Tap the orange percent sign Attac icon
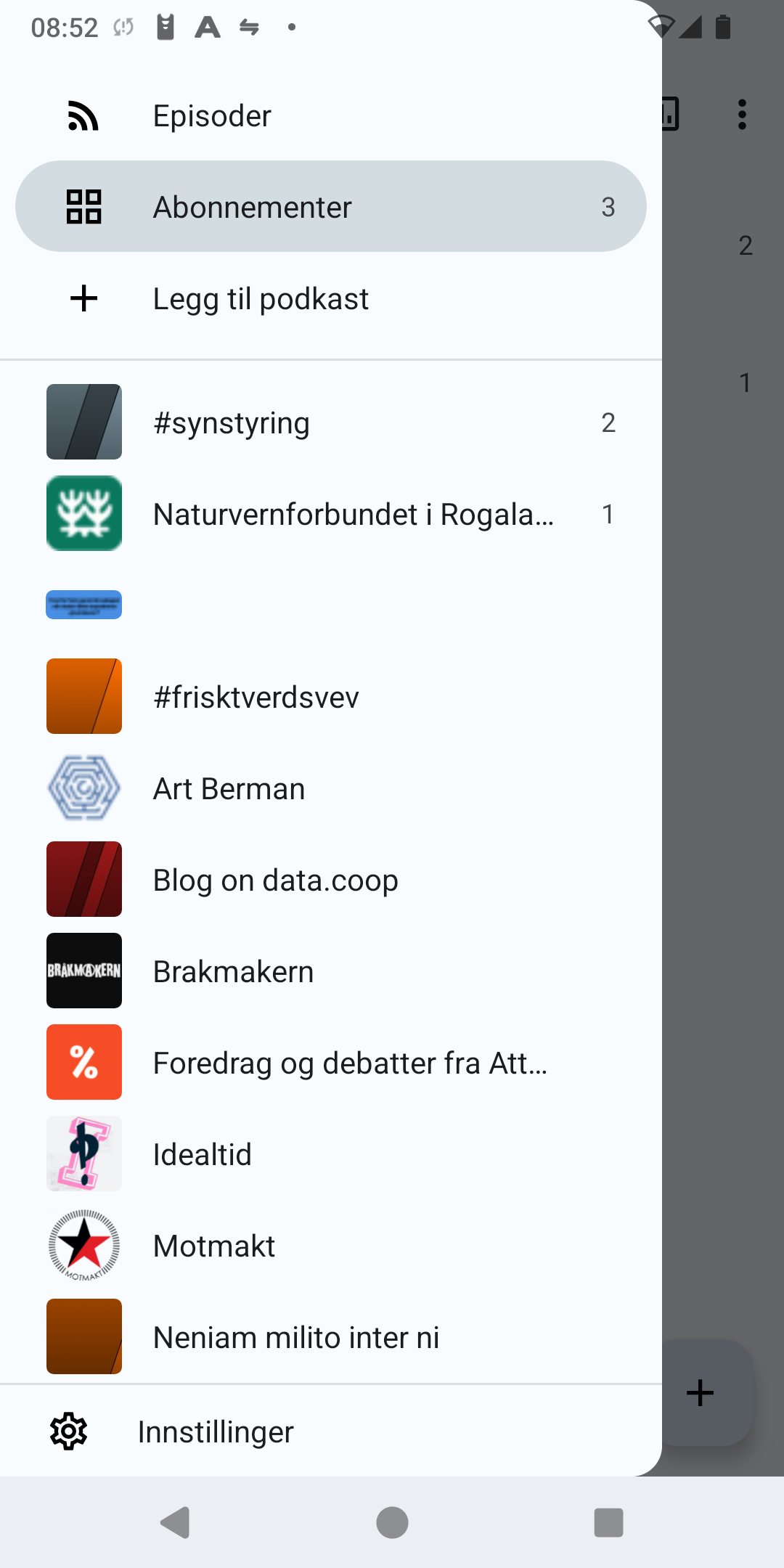 pyautogui.click(x=84, y=1062)
